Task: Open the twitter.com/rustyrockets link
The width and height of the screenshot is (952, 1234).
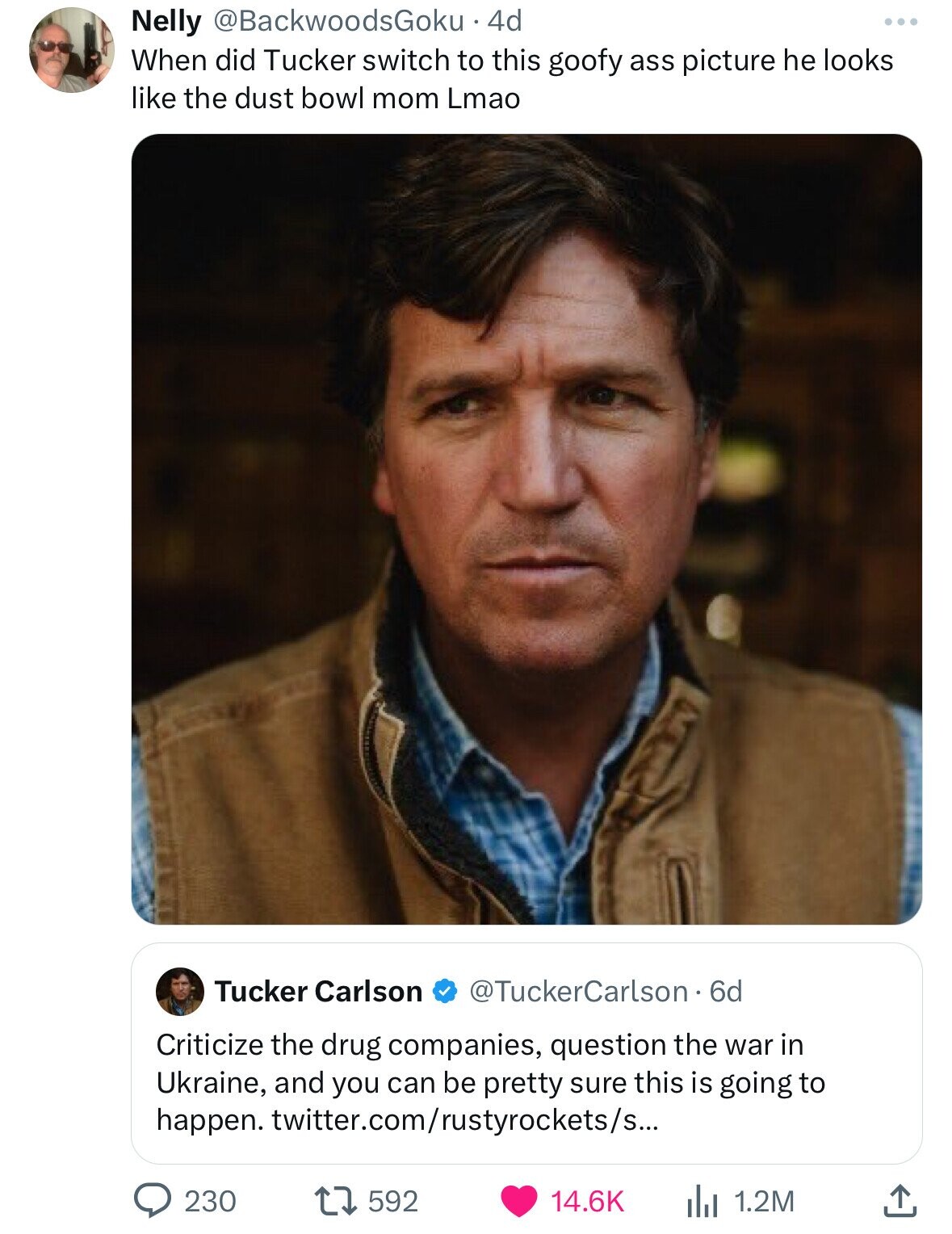Action: coord(464,1120)
